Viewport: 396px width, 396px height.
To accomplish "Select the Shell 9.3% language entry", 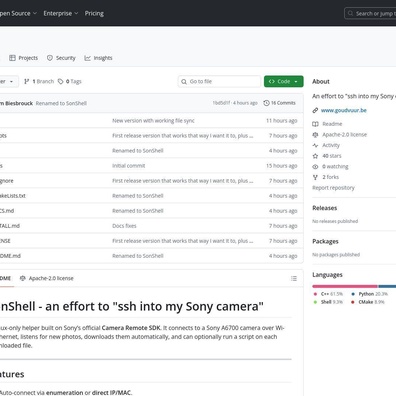I will coord(328,302).
